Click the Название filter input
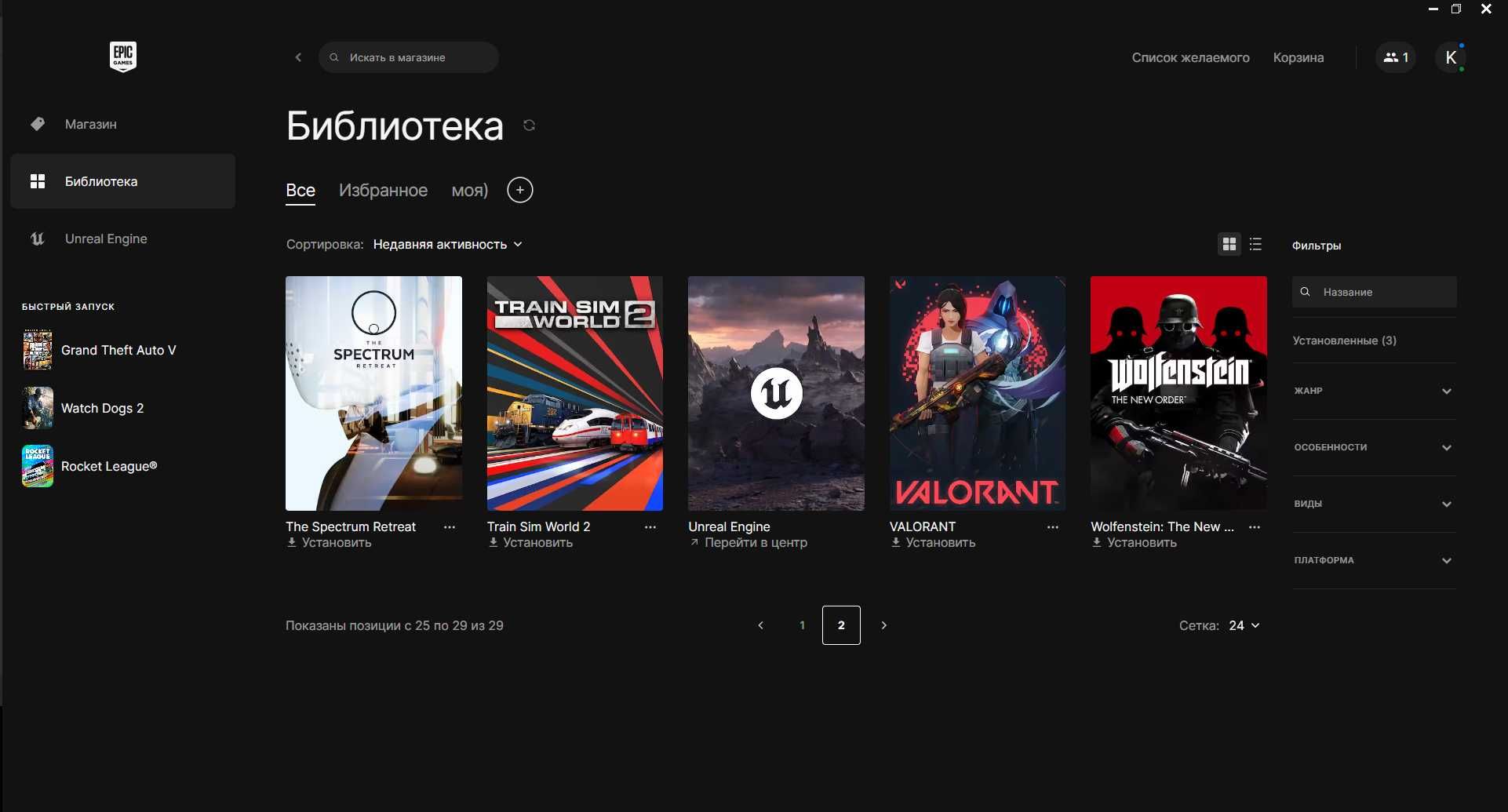The width and height of the screenshot is (1508, 812). pos(1375,292)
